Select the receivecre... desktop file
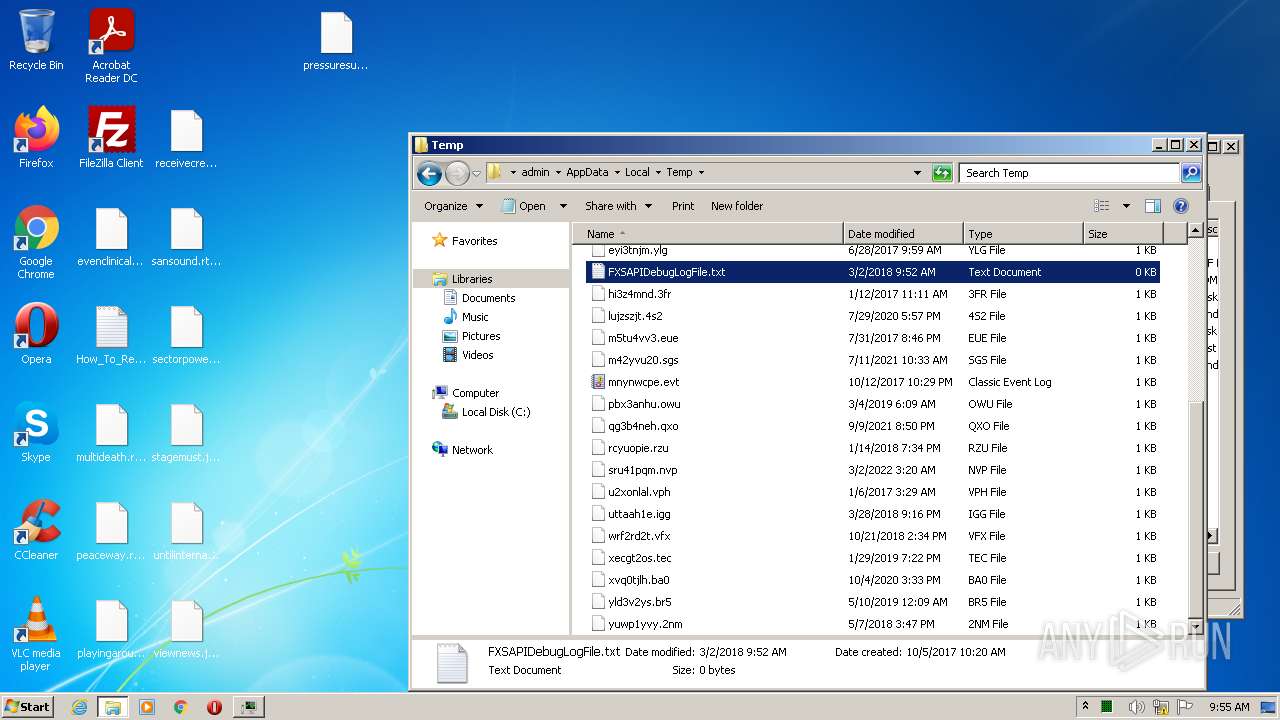The height and width of the screenshot is (720, 1280). pyautogui.click(x=186, y=138)
